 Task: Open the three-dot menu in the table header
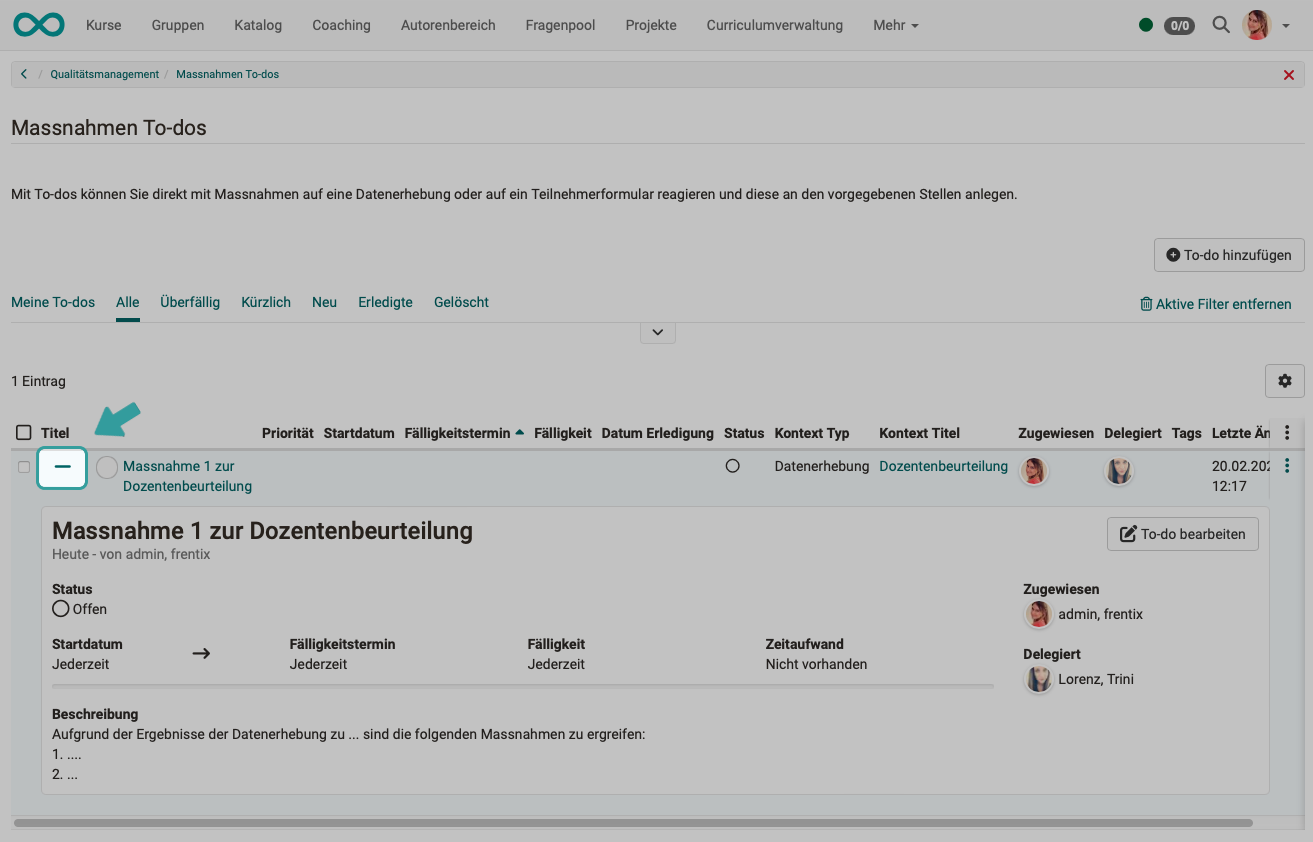pos(1287,432)
